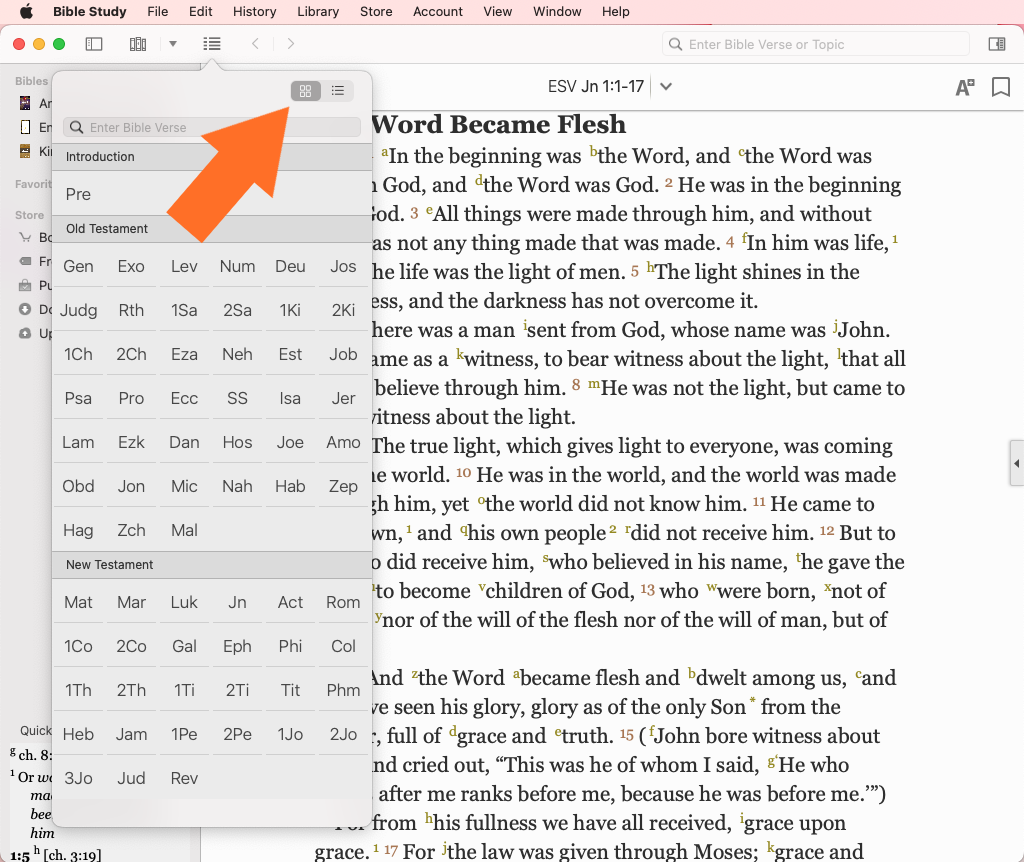
Task: Click the Enter Bible Verse field in popover
Action: 212,127
